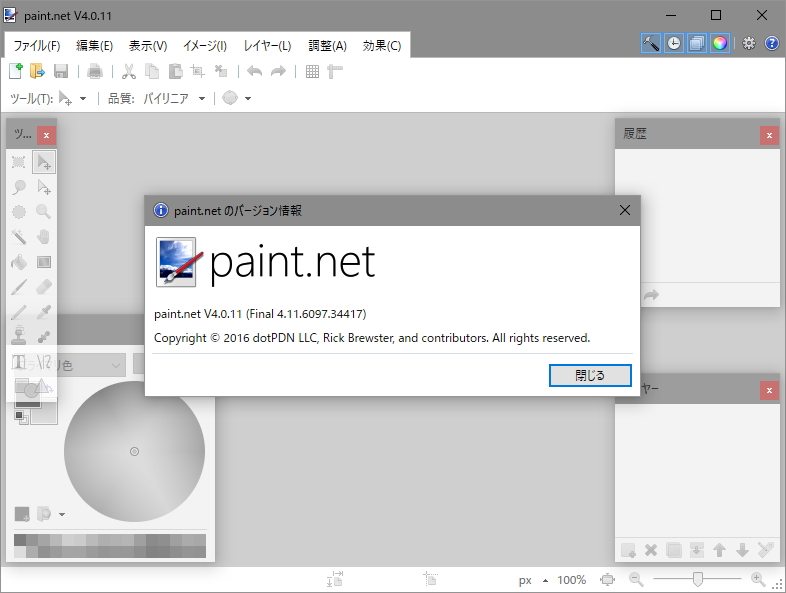
Task: Select the Ellipse Select tool
Action: tap(19, 212)
